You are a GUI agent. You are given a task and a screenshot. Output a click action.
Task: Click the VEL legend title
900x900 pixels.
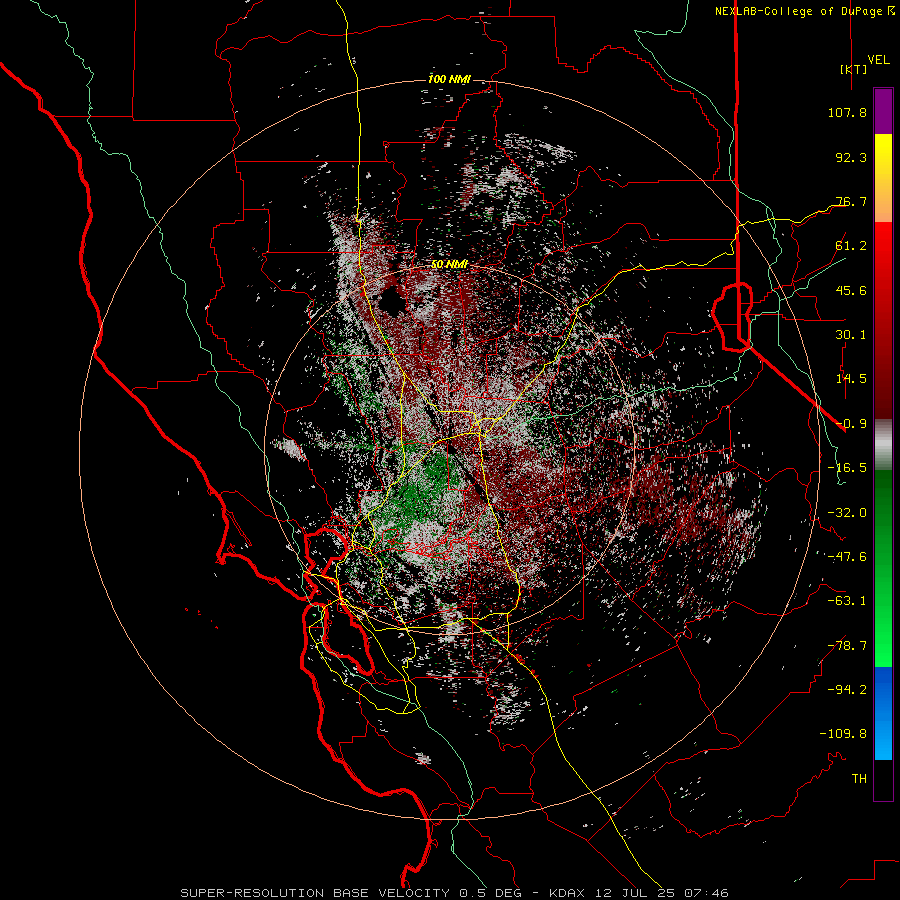878,60
